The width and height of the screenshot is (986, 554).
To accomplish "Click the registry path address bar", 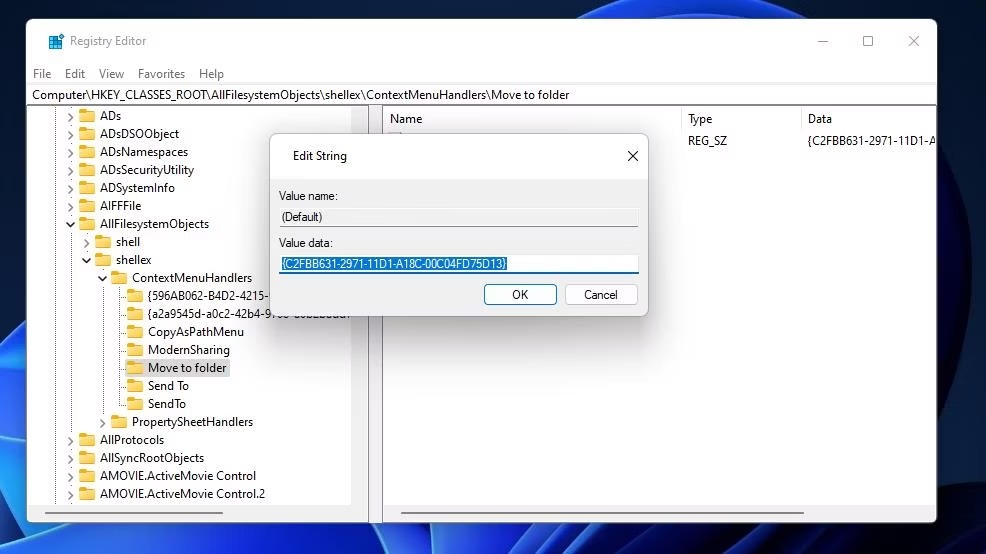I will [481, 95].
